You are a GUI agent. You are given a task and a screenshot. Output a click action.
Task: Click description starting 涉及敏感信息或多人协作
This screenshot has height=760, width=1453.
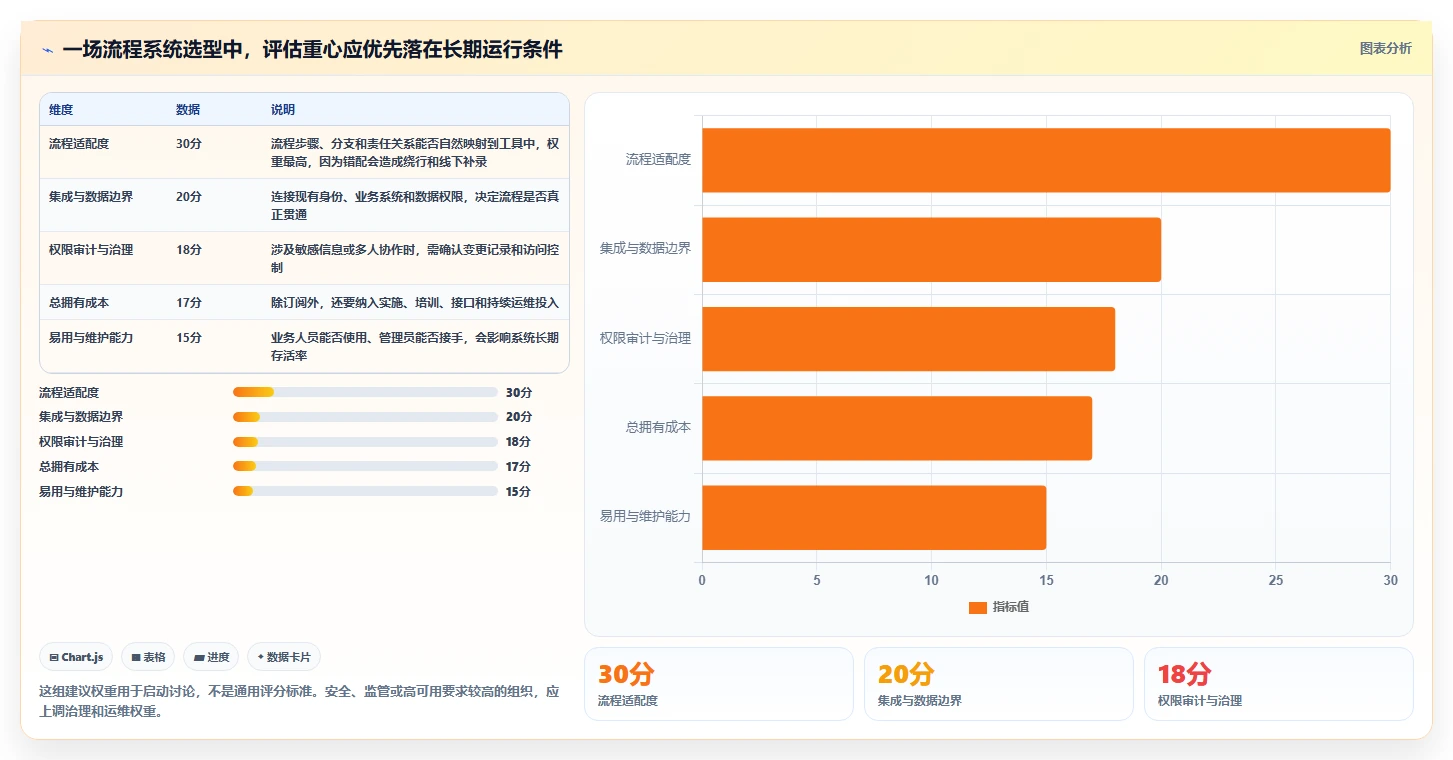click(415, 258)
